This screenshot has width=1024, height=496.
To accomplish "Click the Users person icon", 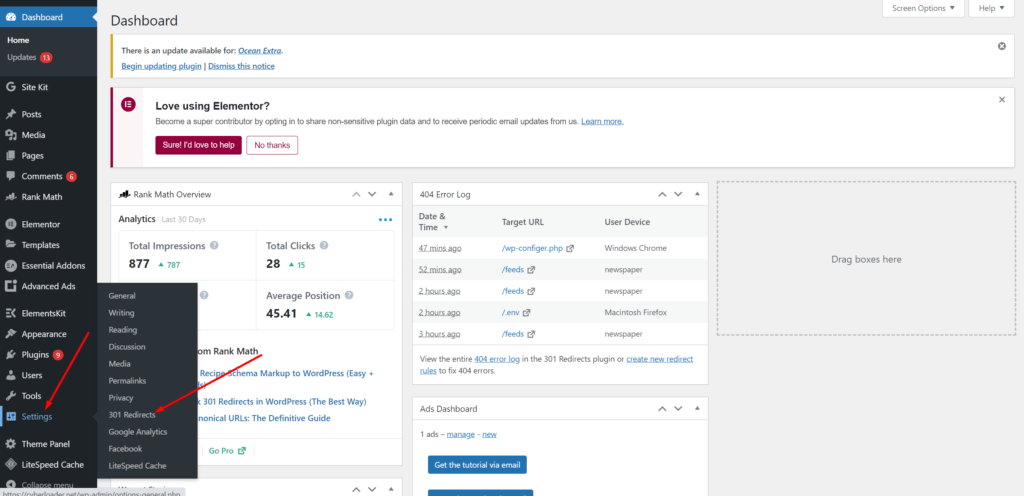I will pyautogui.click(x=10, y=375).
